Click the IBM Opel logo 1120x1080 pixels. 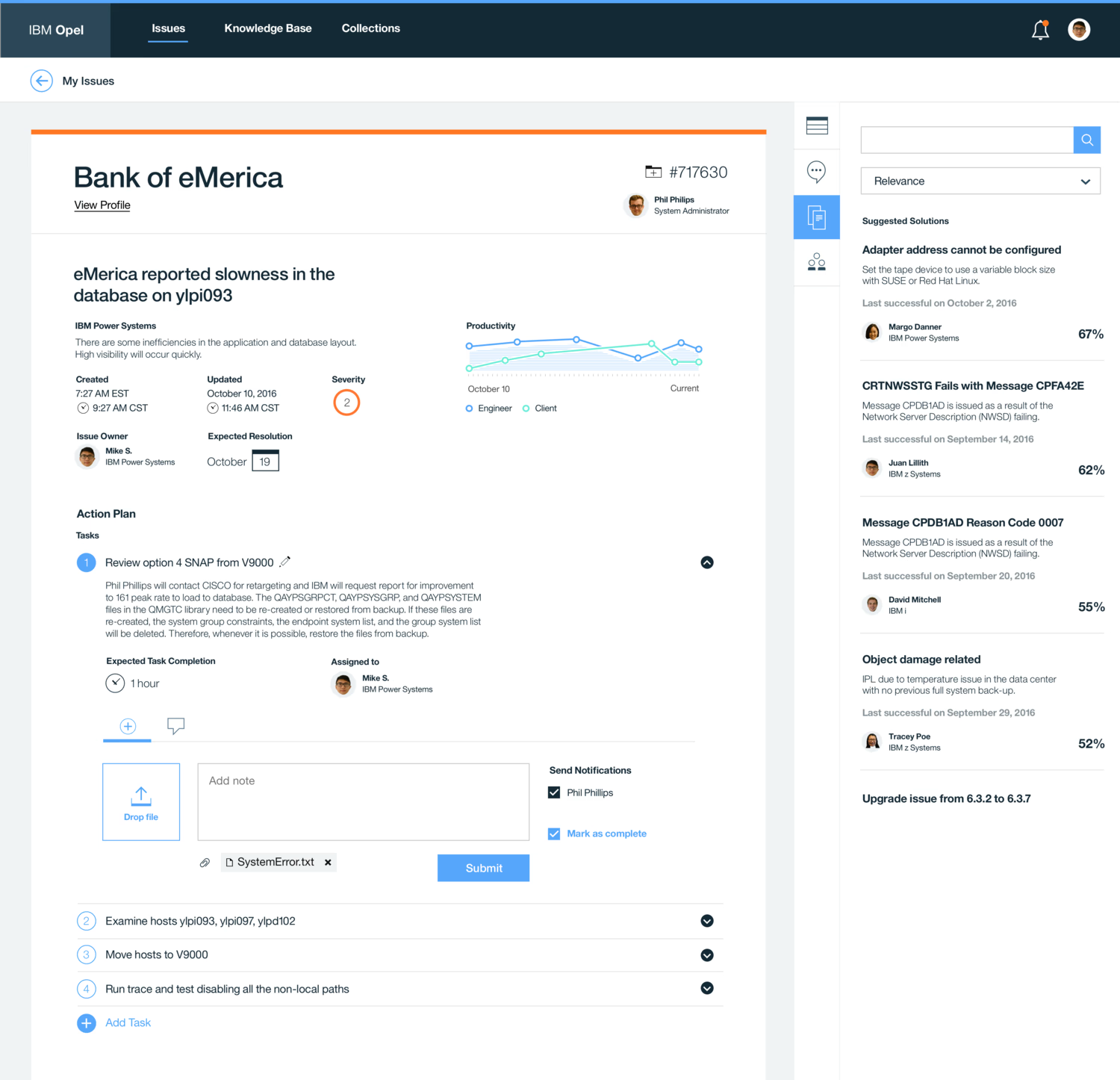pos(56,30)
